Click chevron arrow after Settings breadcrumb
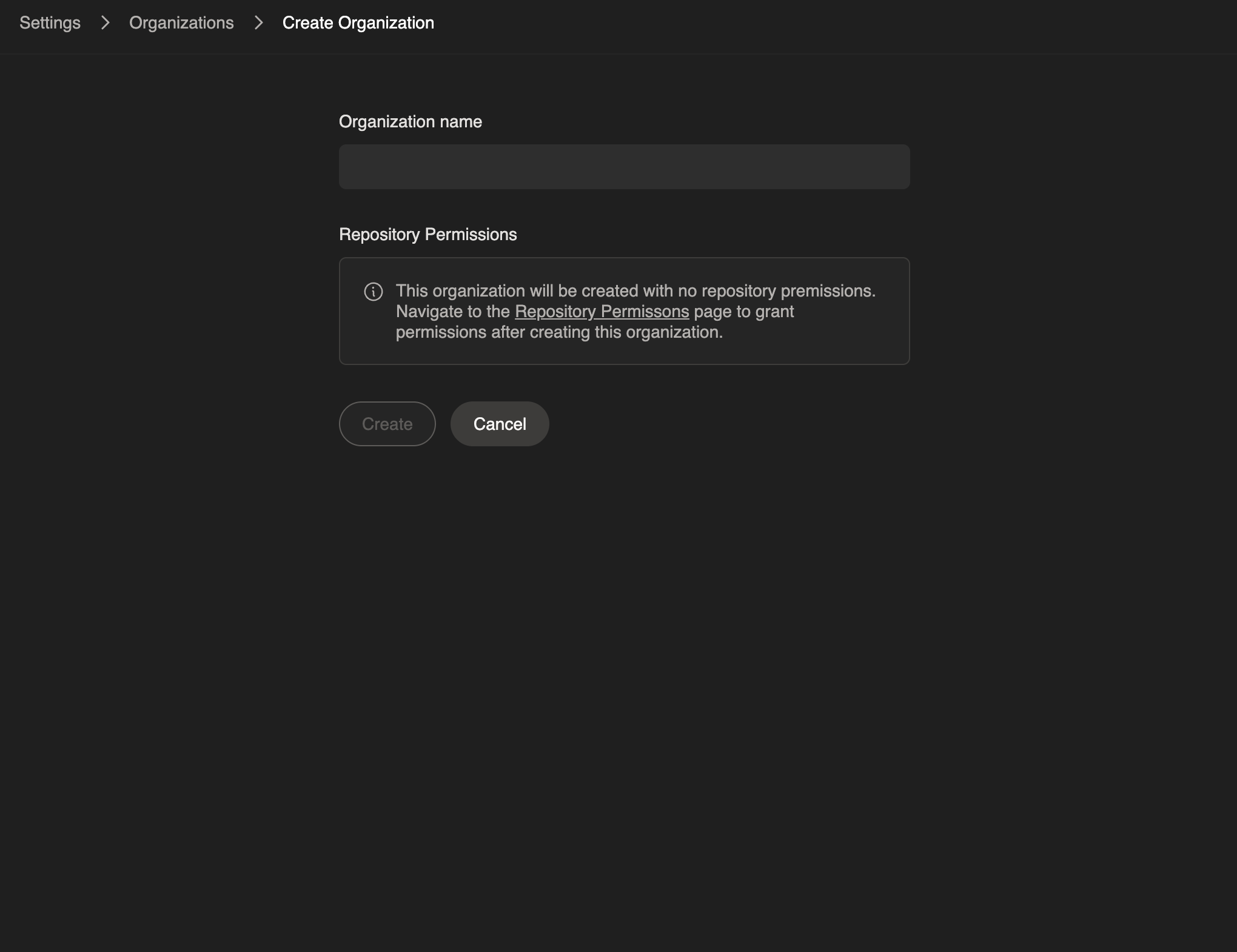 [x=105, y=23]
